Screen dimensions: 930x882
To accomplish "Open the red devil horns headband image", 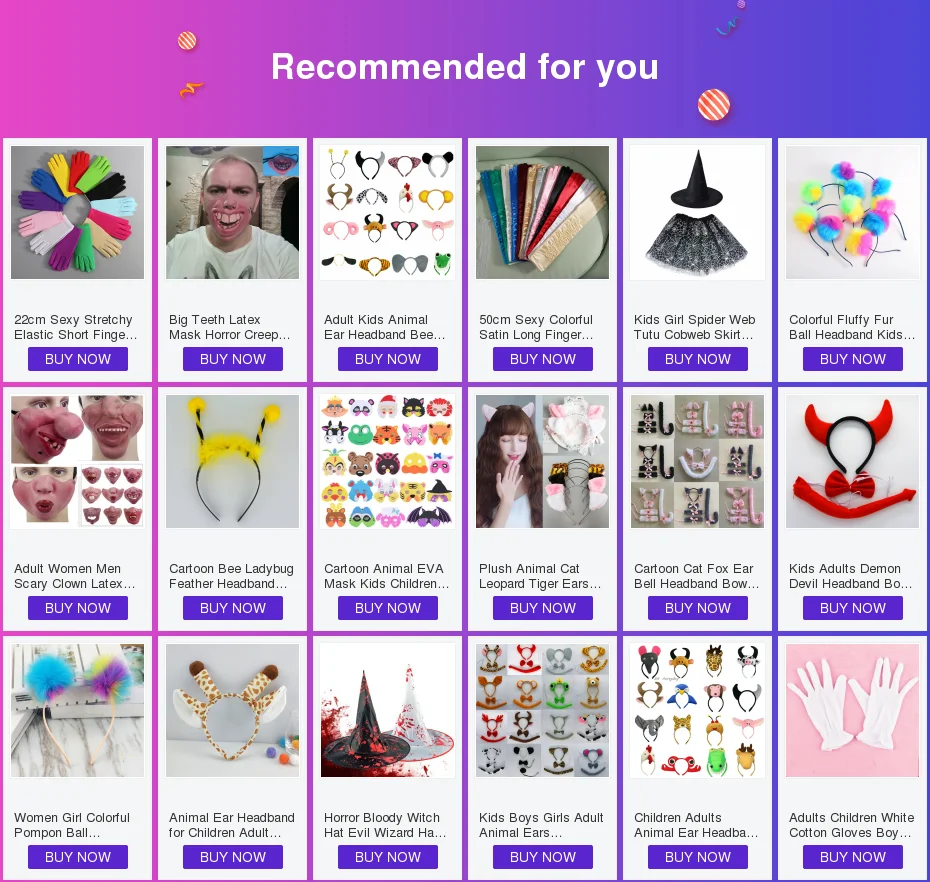I will point(852,461).
